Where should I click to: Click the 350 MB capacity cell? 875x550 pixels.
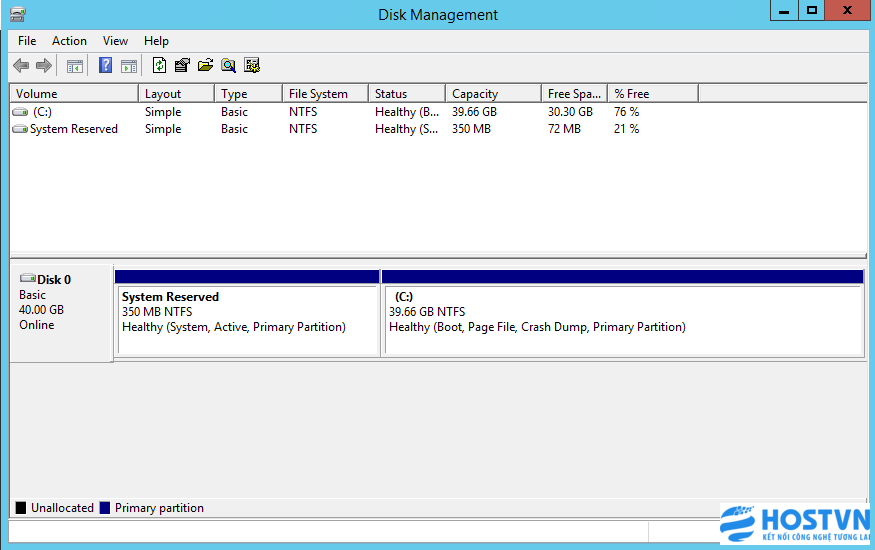472,129
